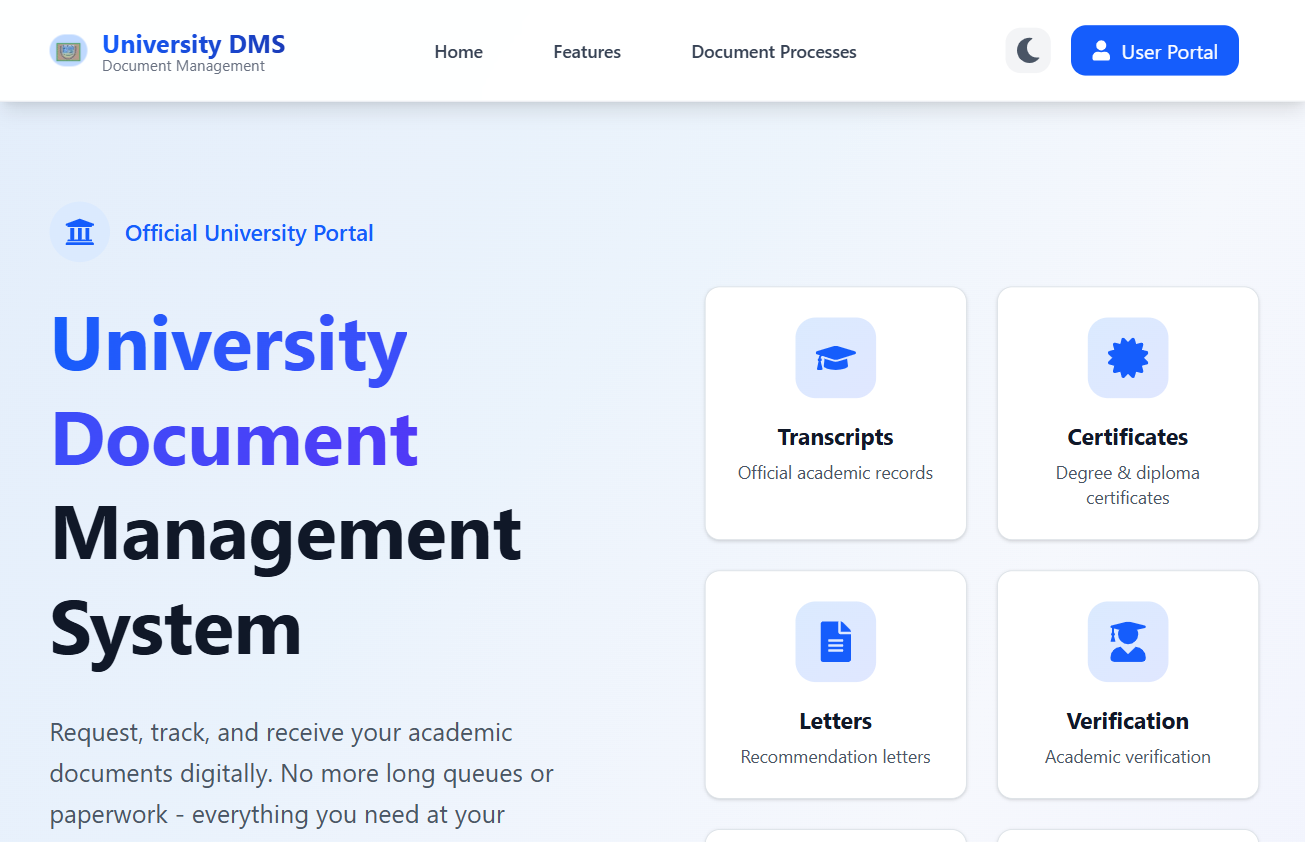Choose the Verification card heading
Screen dimensions: 1305x842
click(x=1127, y=721)
